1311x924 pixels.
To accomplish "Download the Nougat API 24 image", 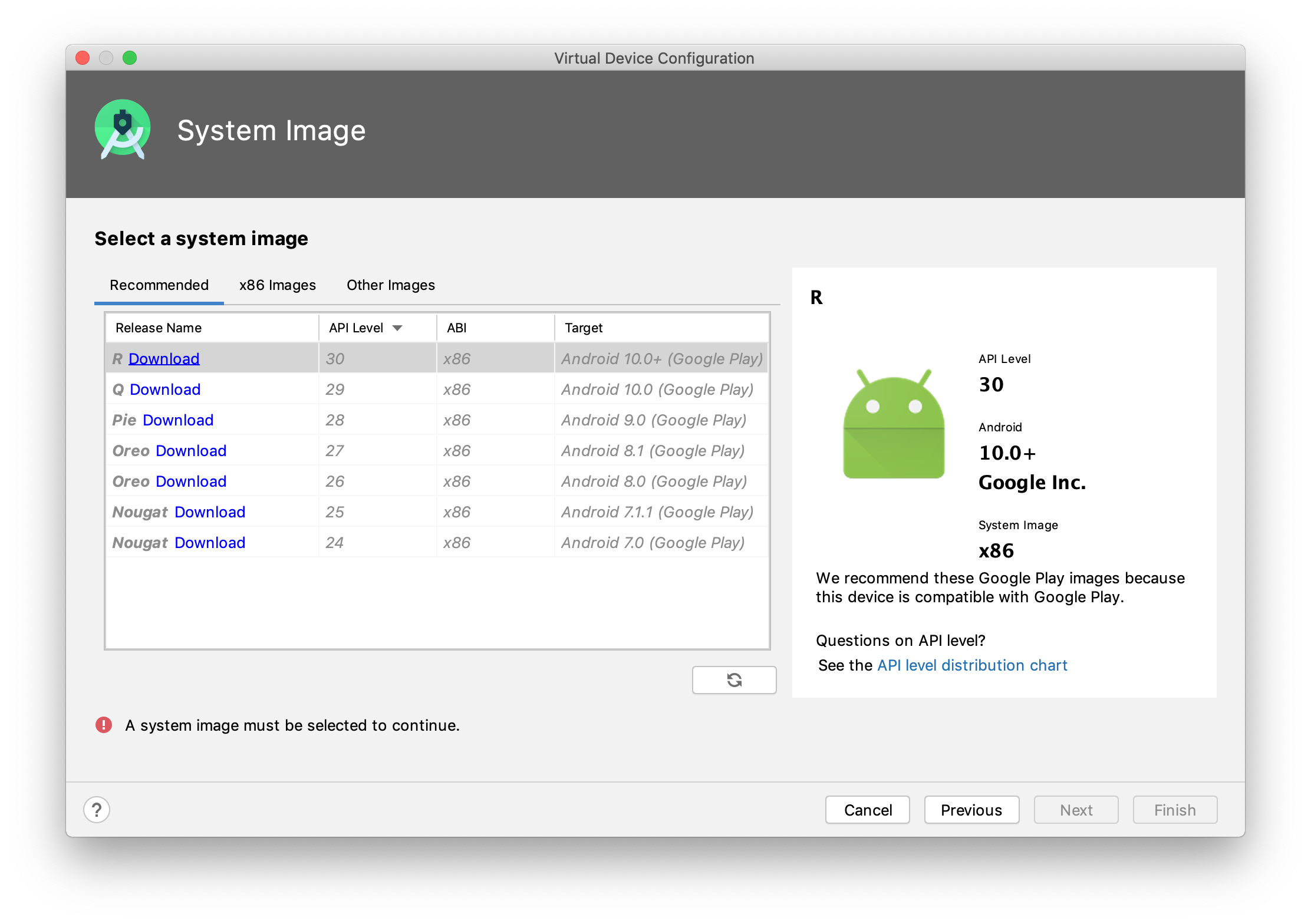I will [209, 542].
